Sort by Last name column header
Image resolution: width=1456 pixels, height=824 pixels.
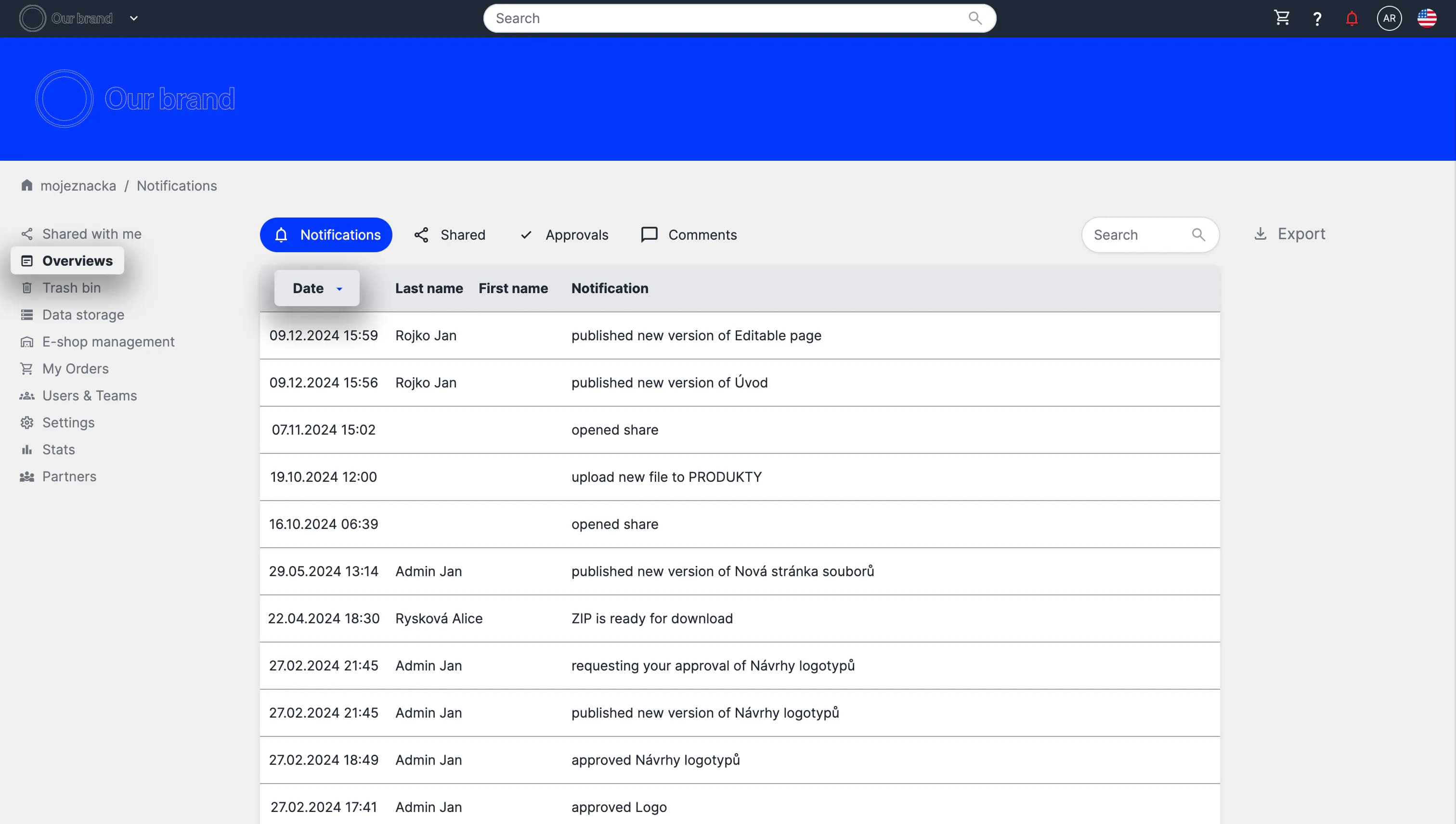click(x=429, y=288)
